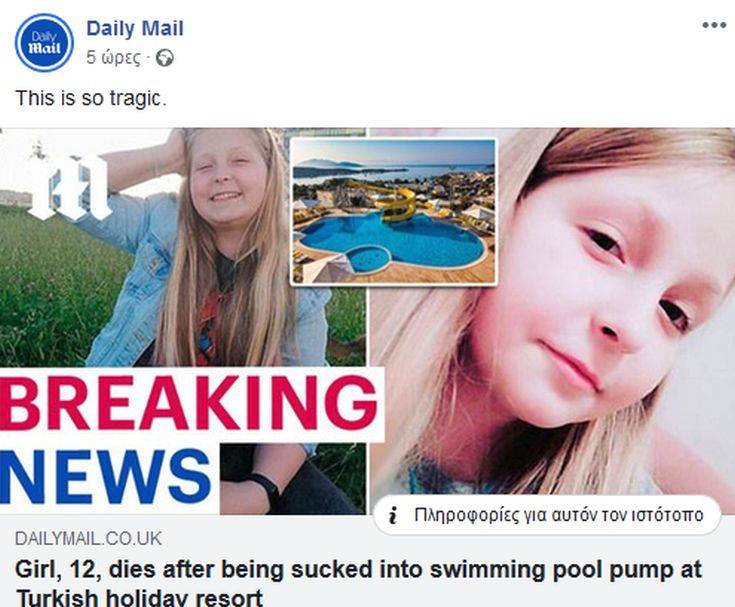735x607 pixels.
Task: Open the 'Girl, 12, dies' article headline
Action: 358,583
